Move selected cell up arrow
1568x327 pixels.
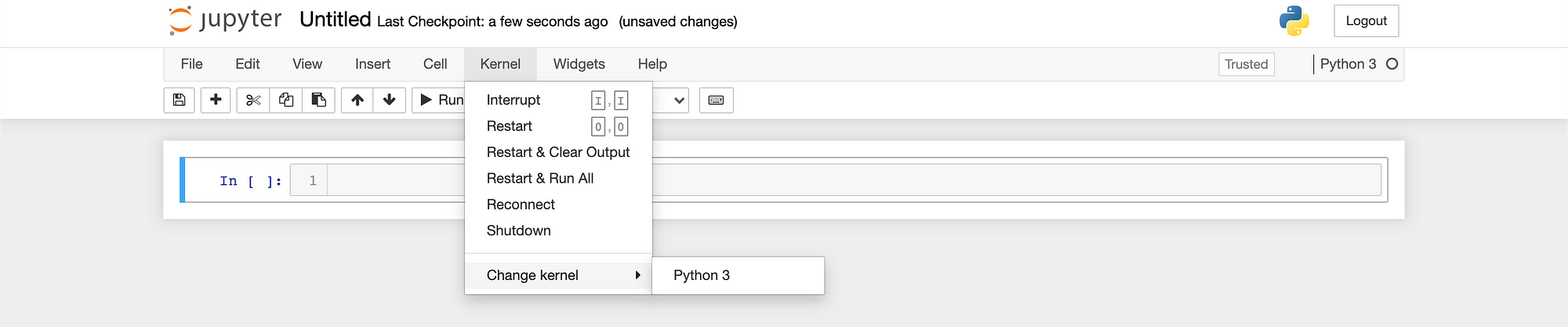pyautogui.click(x=358, y=100)
